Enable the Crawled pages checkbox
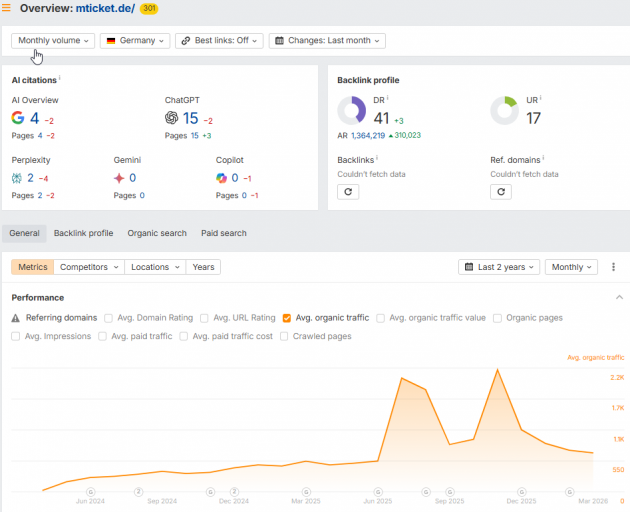This screenshot has height=512, width=630. point(284,336)
